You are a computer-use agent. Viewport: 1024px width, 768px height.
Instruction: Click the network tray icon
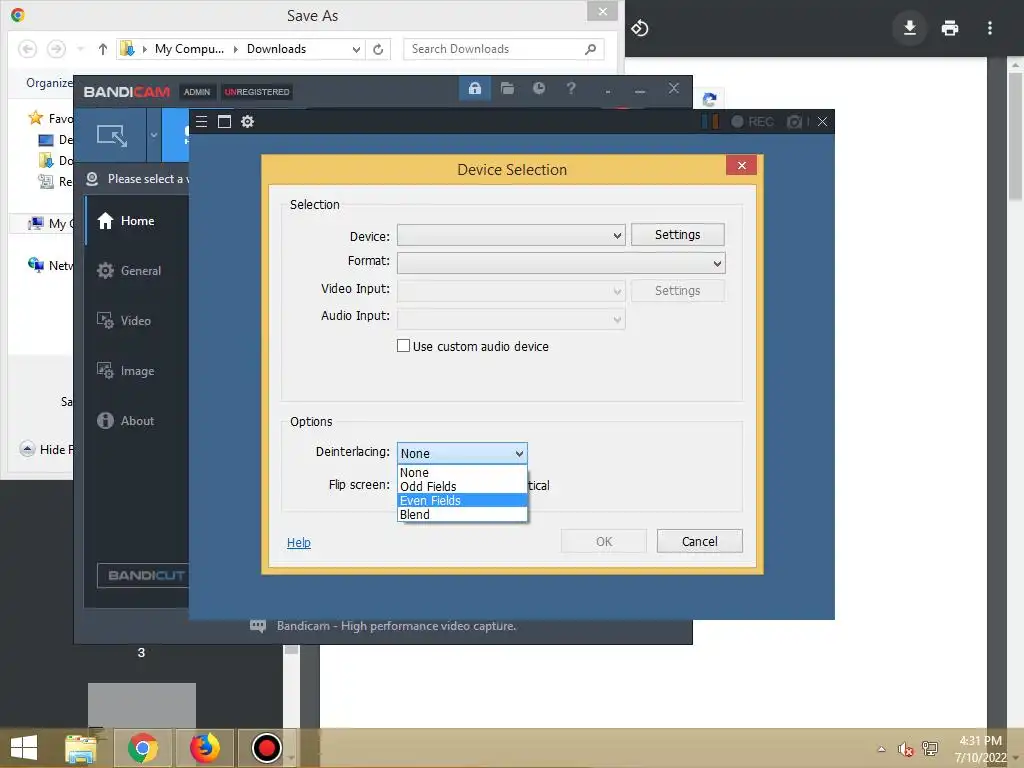(930, 749)
